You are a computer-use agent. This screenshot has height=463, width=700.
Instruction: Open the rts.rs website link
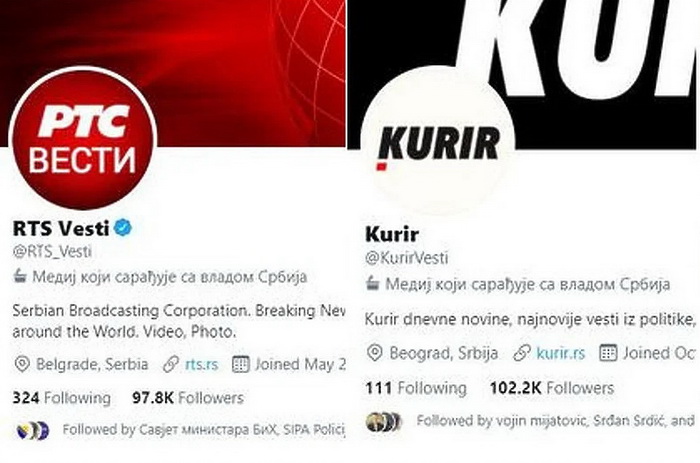201,364
